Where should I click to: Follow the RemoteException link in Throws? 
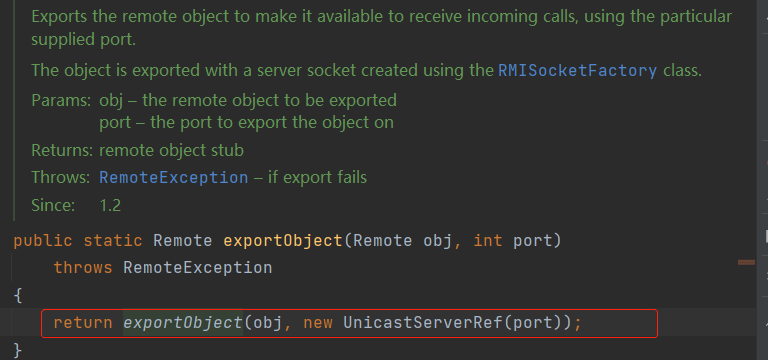(x=173, y=177)
